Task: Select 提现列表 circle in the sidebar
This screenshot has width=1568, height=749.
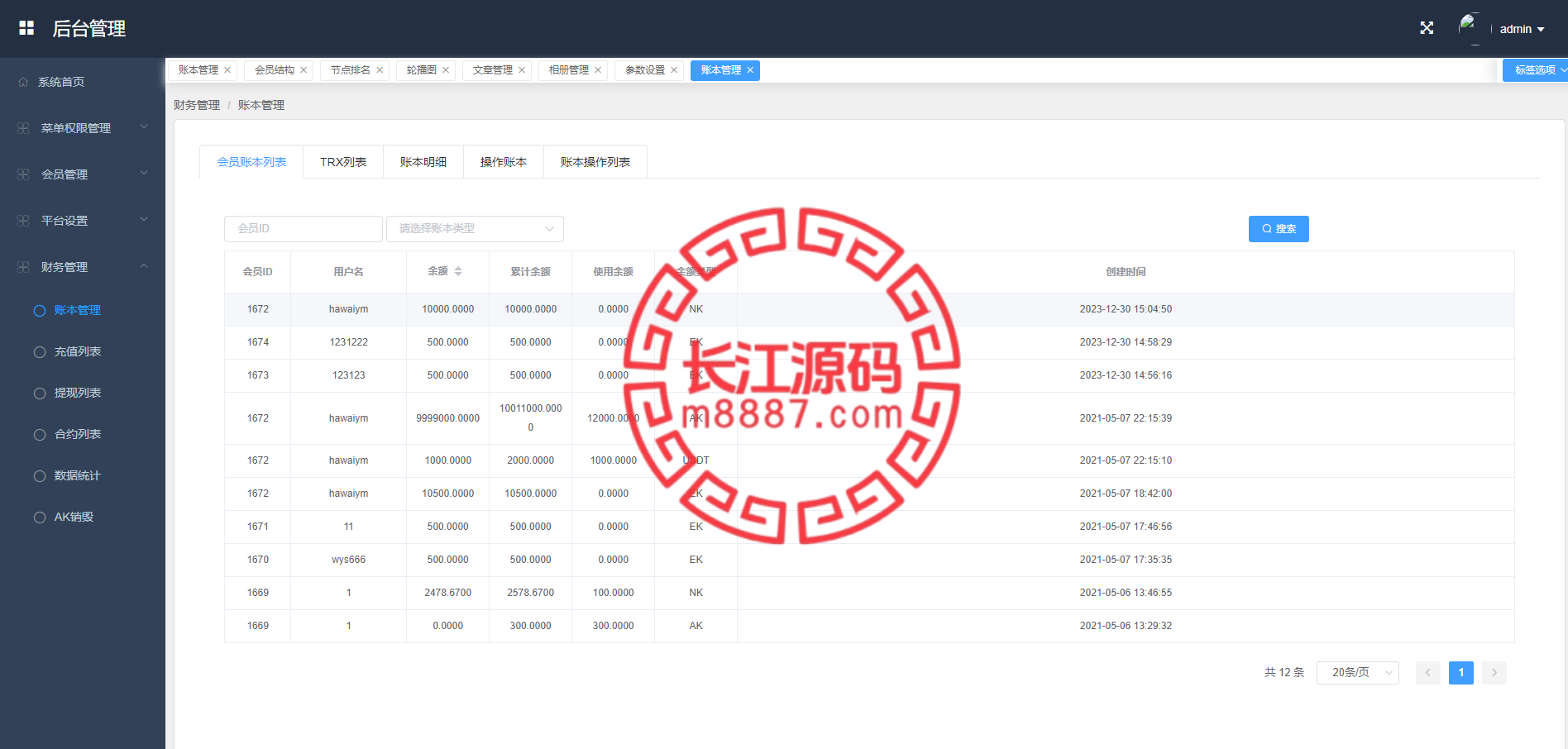Action: tap(39, 394)
